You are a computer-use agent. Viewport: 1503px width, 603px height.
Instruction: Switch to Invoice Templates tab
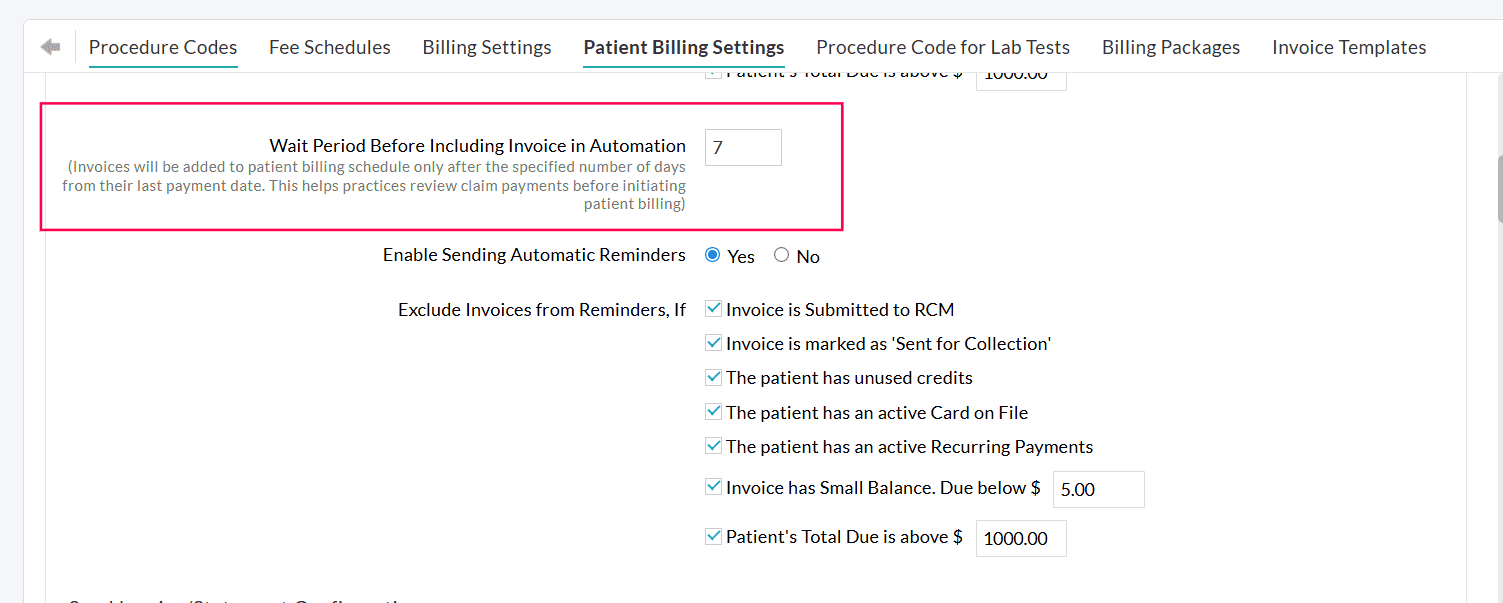pos(1349,47)
